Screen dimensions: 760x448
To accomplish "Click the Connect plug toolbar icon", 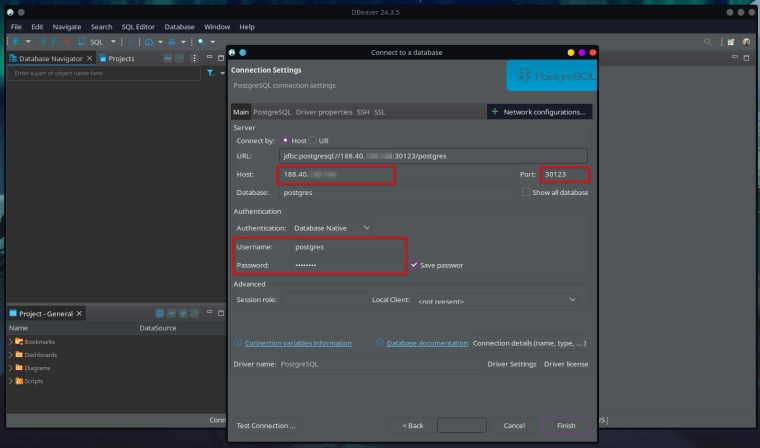I will click(43, 42).
